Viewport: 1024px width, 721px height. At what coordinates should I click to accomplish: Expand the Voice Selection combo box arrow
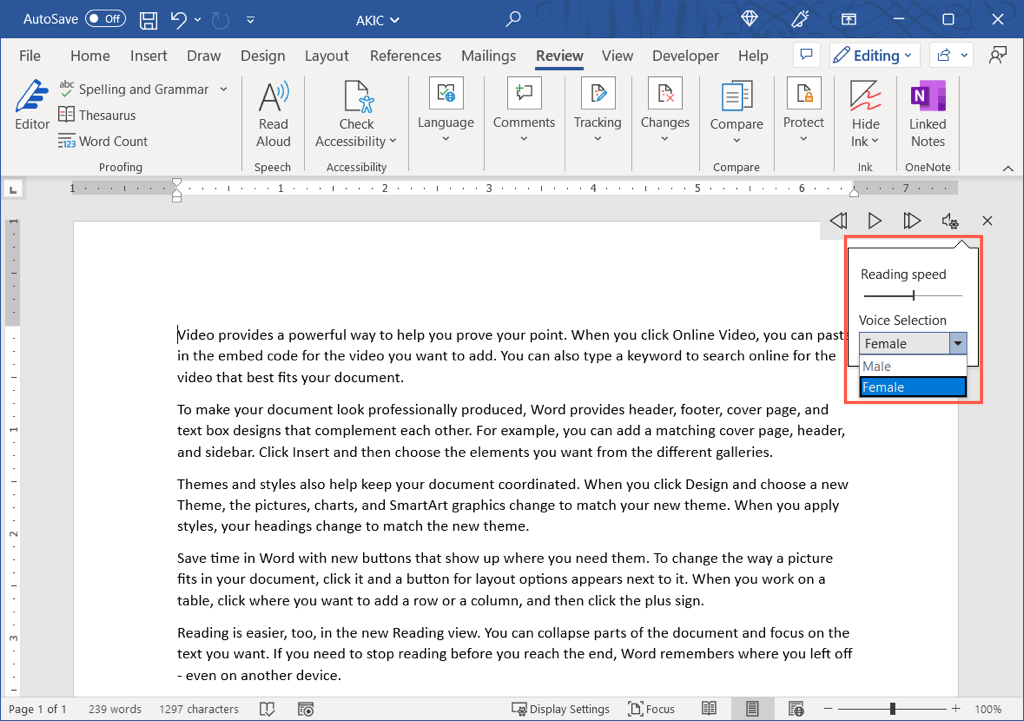tap(958, 343)
